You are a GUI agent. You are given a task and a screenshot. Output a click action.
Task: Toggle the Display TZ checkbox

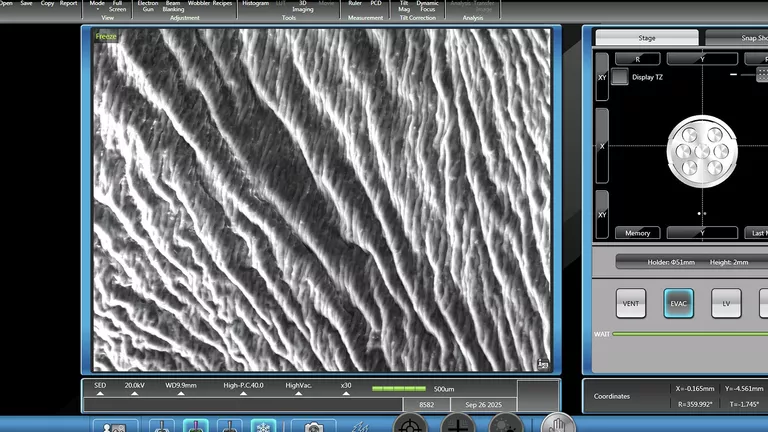coord(620,77)
